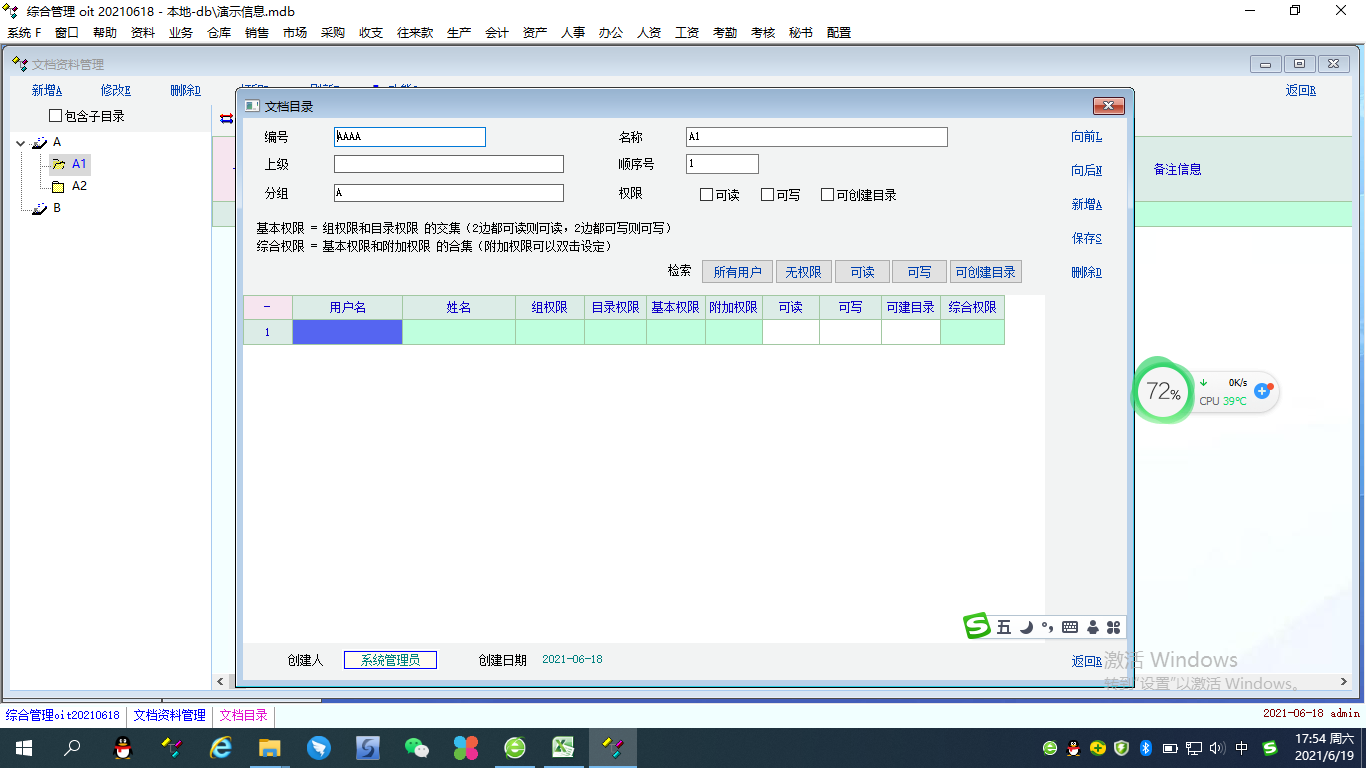Open WeChat from the taskbar
The width and height of the screenshot is (1366, 768).
coord(416,748)
